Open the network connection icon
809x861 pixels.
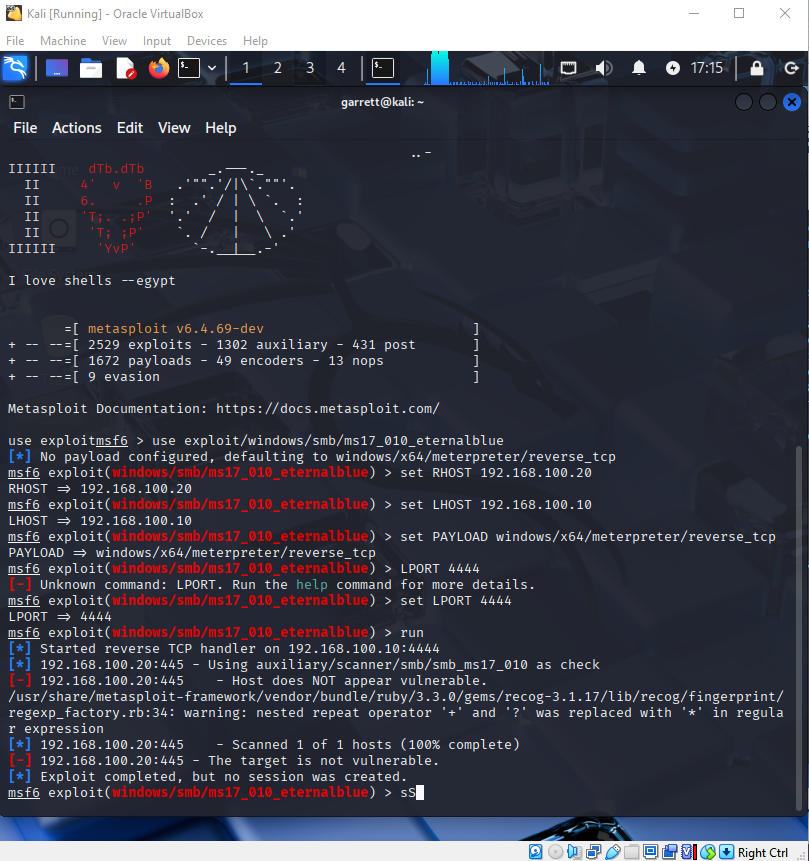(x=568, y=68)
